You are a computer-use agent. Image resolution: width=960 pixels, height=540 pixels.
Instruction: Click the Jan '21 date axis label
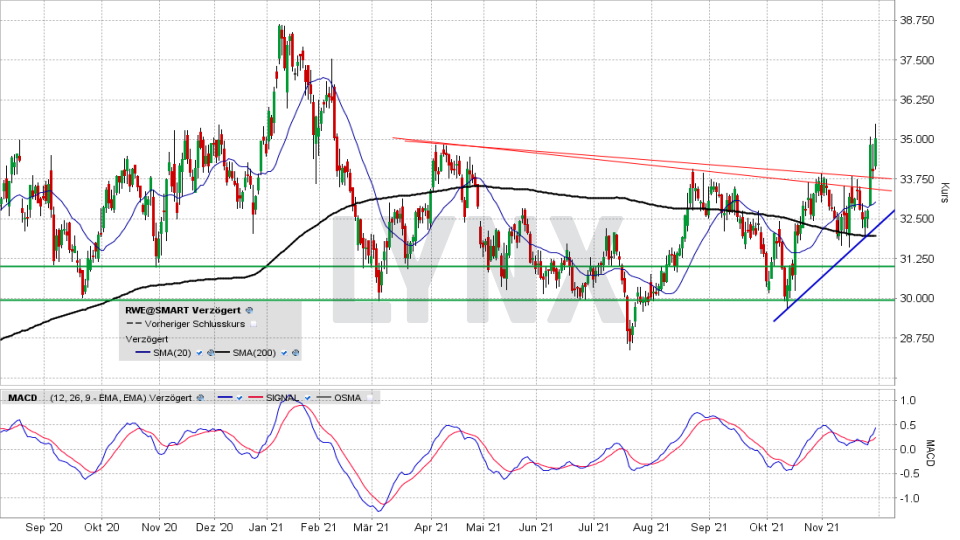(x=266, y=528)
